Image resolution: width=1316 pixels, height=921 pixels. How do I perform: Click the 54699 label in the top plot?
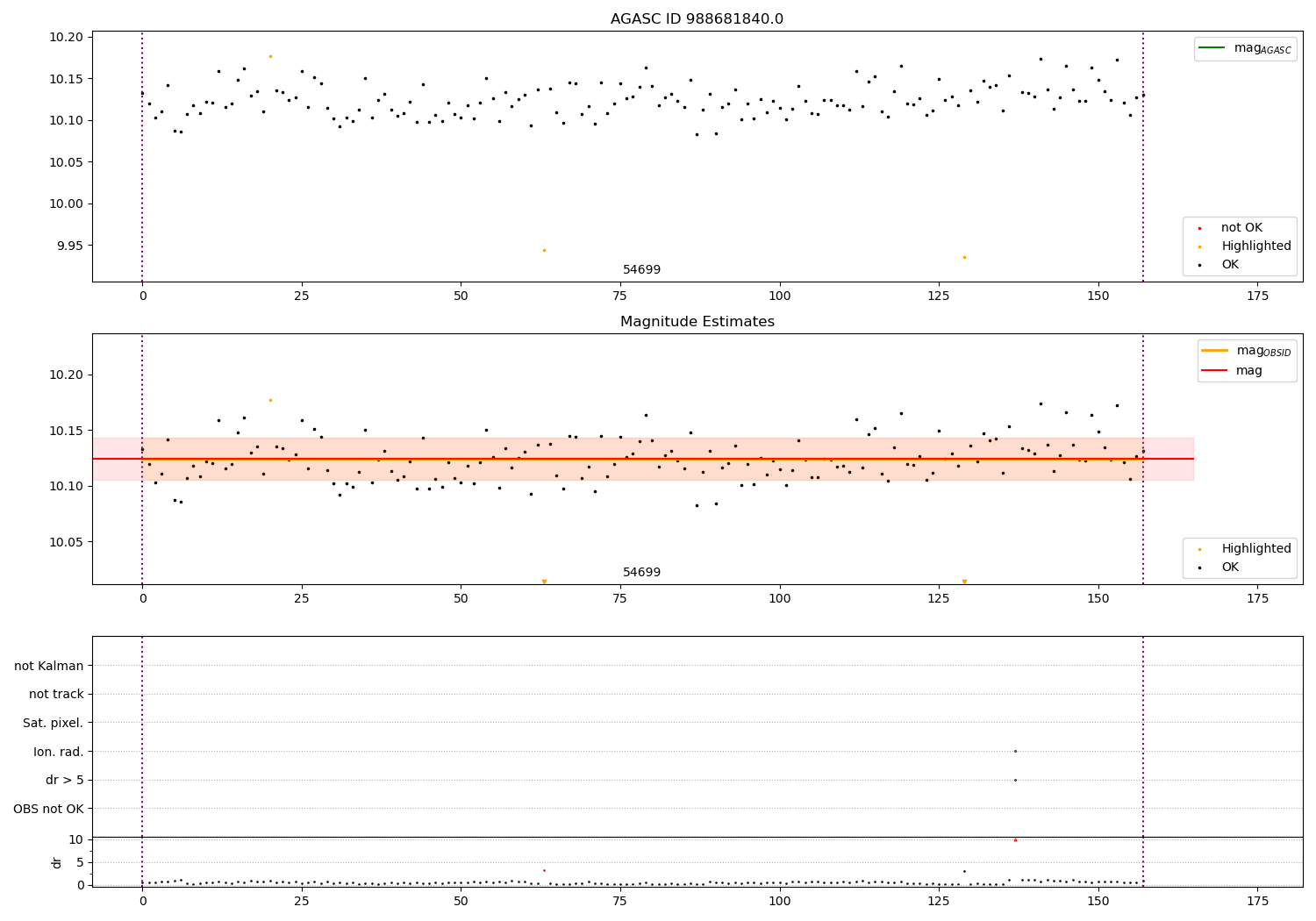click(x=641, y=270)
